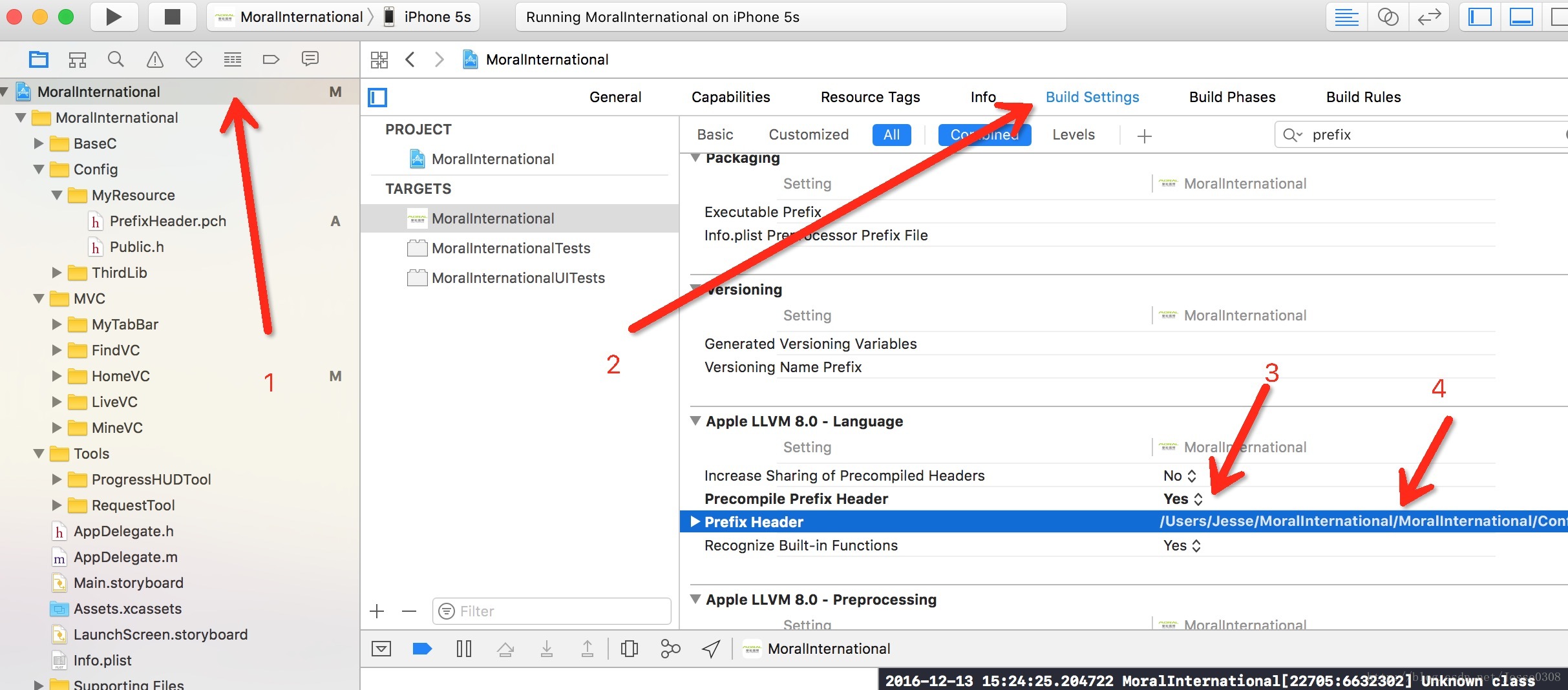Viewport: 1568px width, 690px height.
Task: Open the Debug navigator icon
Action: 233,59
